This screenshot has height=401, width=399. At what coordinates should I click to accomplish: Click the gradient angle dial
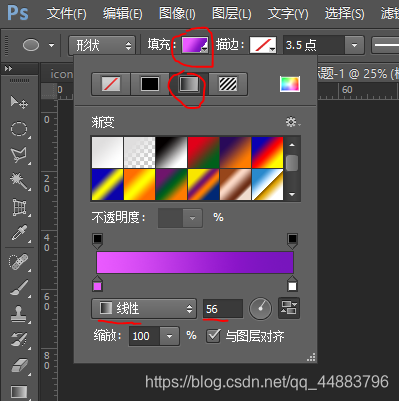click(x=260, y=308)
